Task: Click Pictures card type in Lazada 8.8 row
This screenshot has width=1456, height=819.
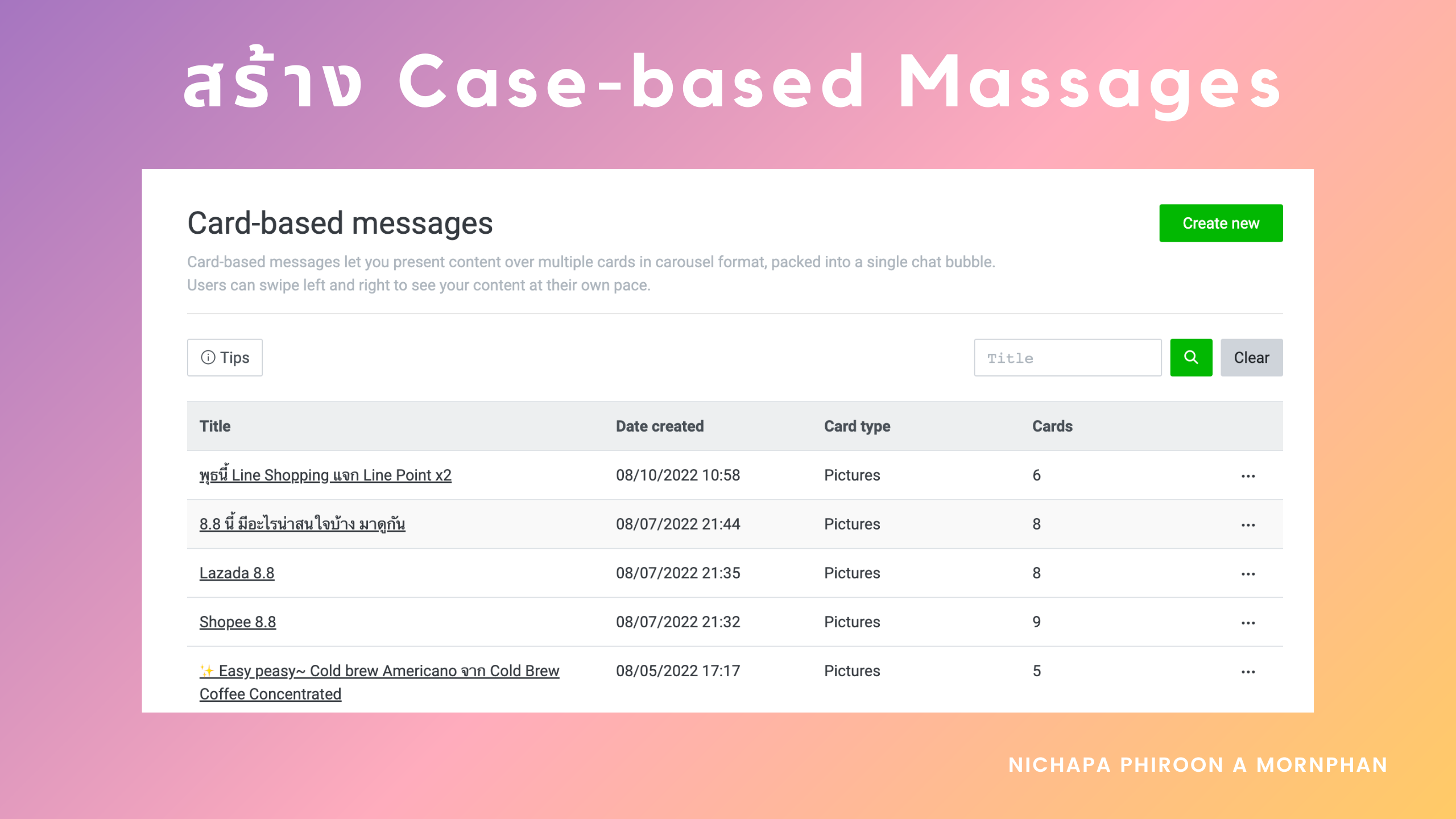Action: (x=852, y=573)
